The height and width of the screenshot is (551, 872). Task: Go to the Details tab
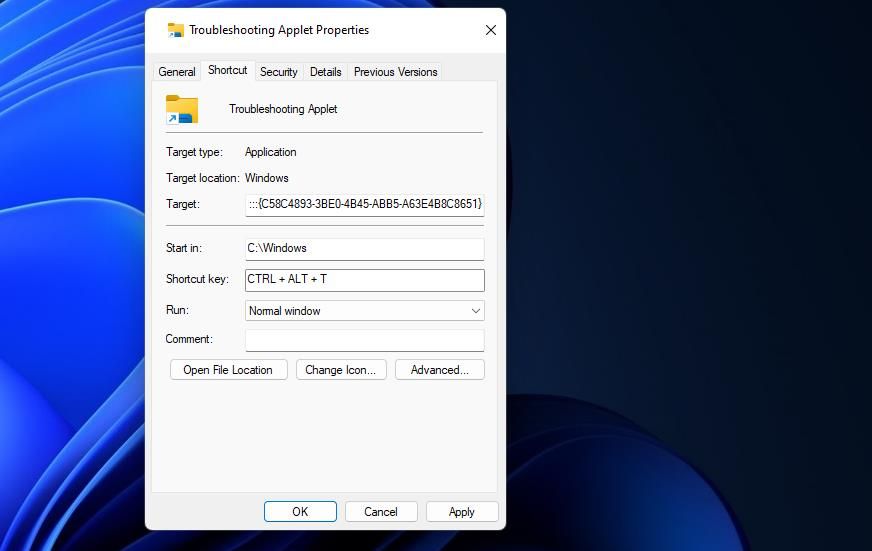(325, 72)
